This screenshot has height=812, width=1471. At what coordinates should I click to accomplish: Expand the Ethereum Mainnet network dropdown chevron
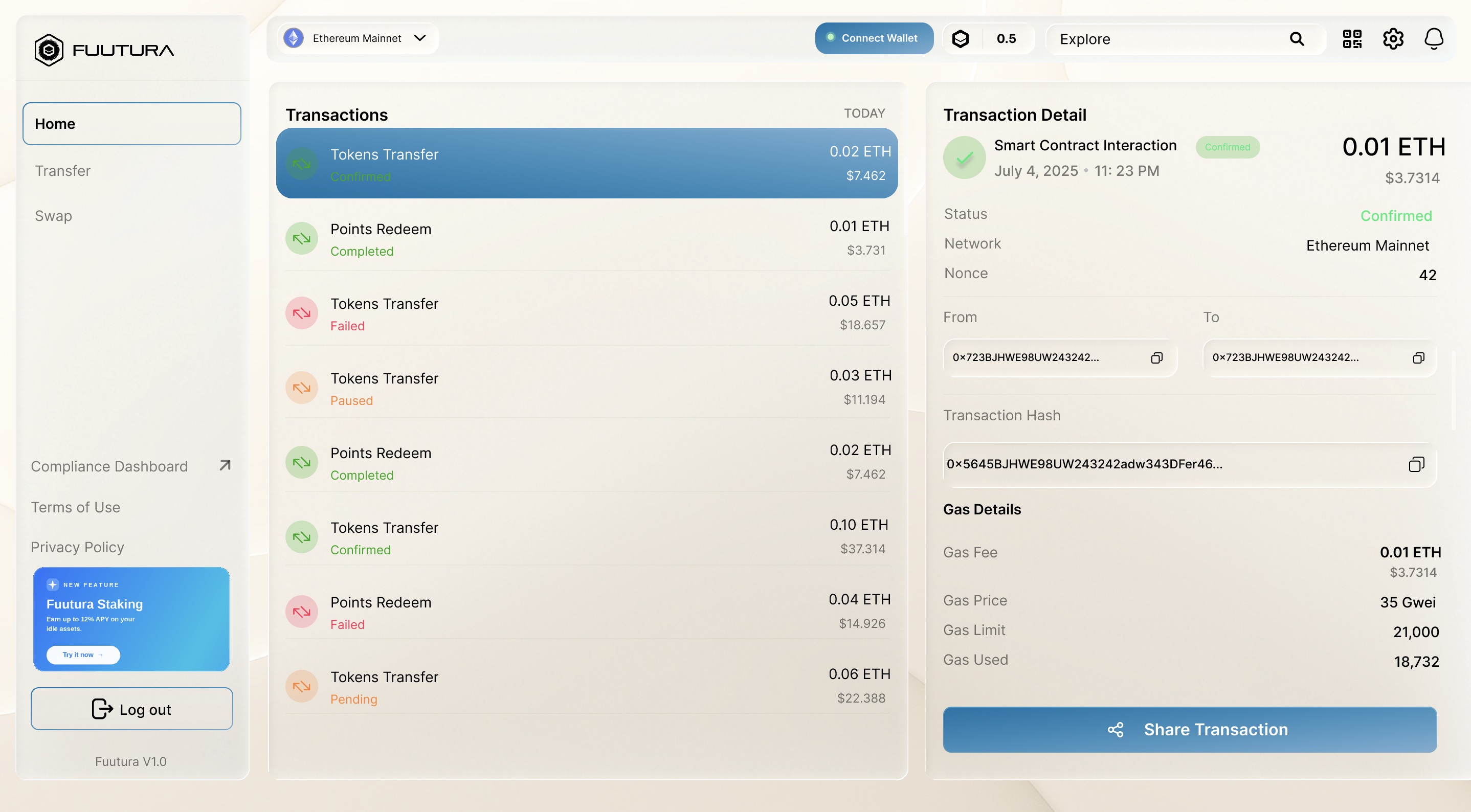[420, 38]
